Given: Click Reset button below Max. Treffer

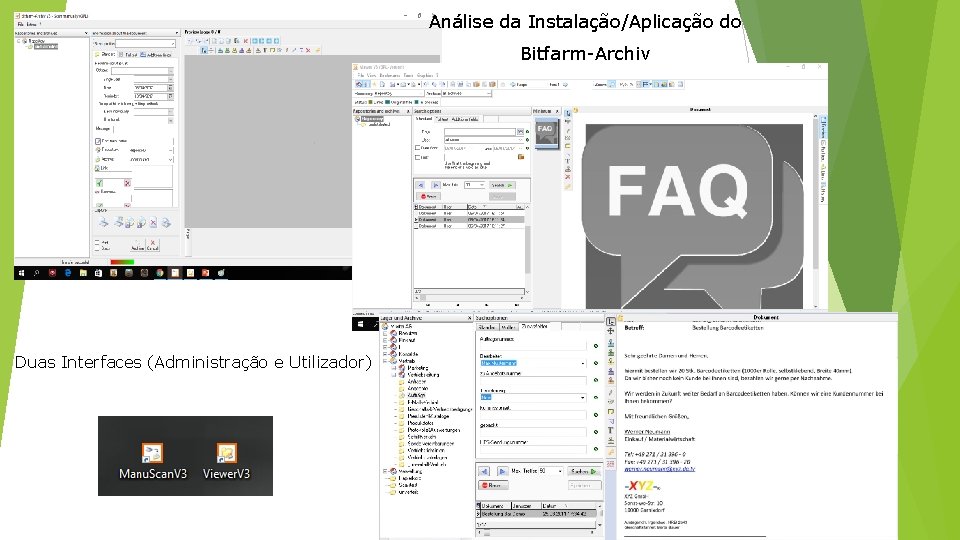Looking at the screenshot, I should 493,485.
